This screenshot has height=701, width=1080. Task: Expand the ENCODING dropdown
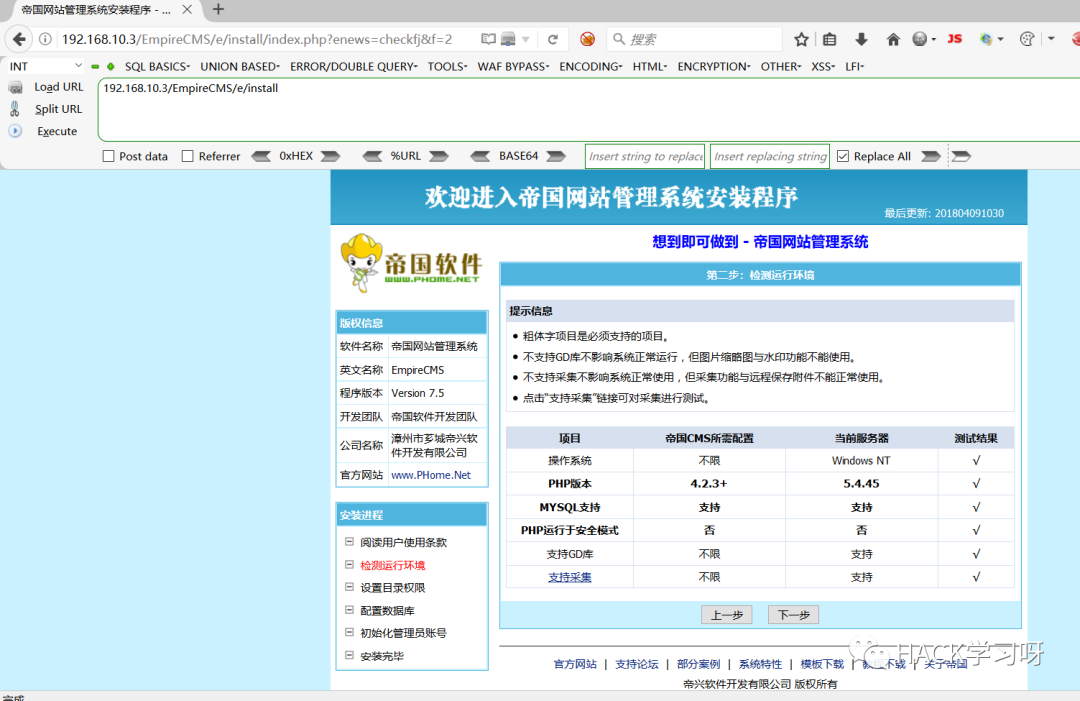[x=590, y=66]
